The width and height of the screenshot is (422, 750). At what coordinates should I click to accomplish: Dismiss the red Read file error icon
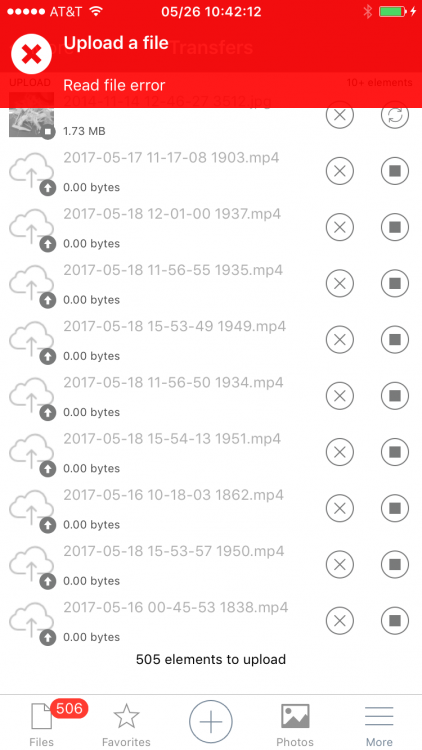click(31, 56)
